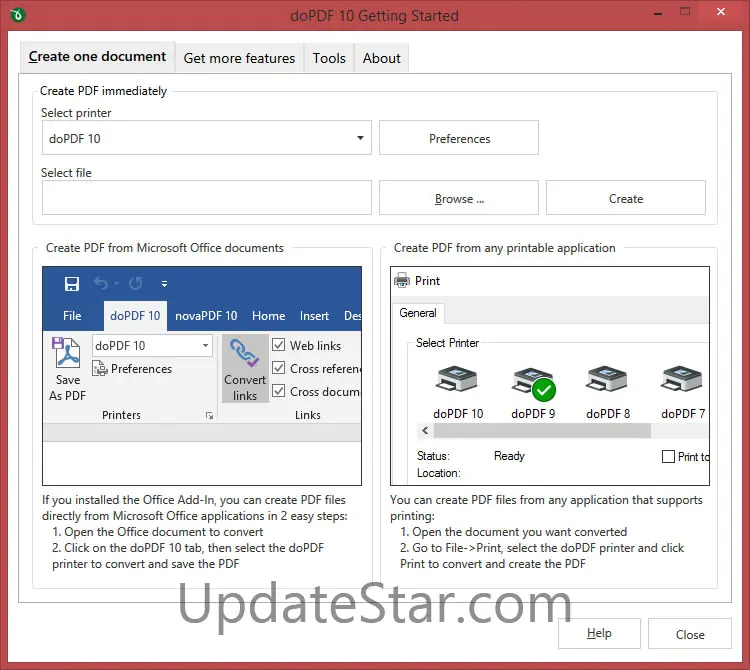Open the quick access toolbar customize arrow
750x670 pixels.
[164, 284]
